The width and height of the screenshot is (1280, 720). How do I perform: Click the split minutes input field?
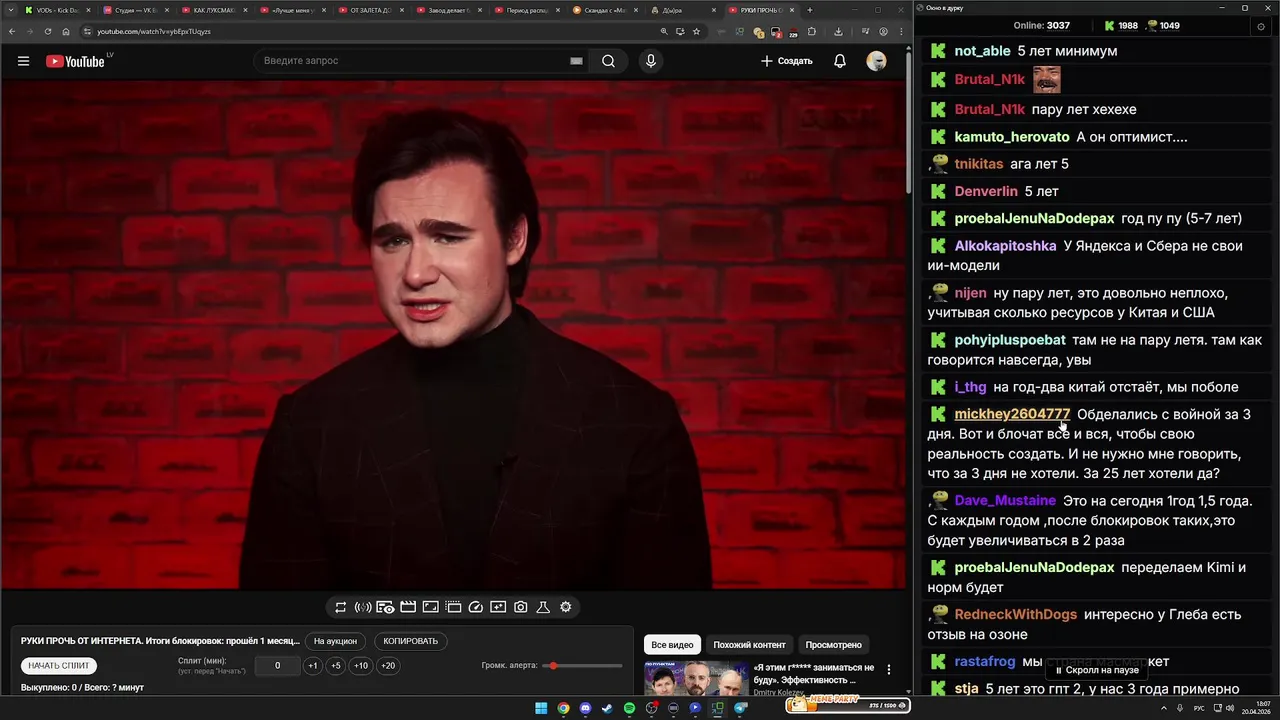277,666
